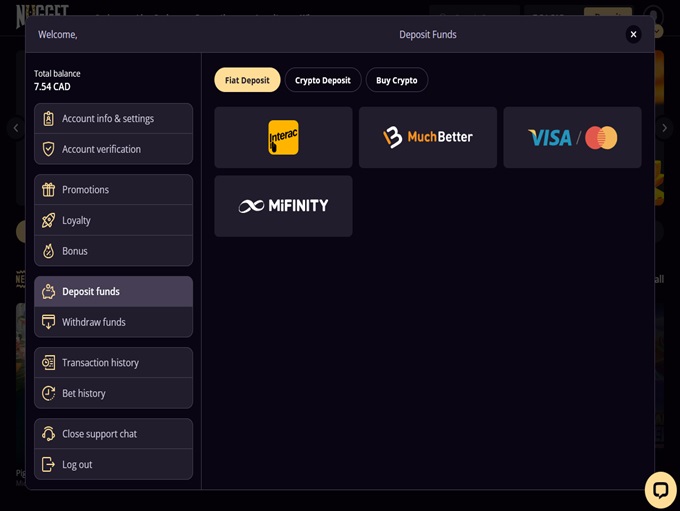Click the Account info & settings icon
The height and width of the screenshot is (511, 680).
coord(48,118)
